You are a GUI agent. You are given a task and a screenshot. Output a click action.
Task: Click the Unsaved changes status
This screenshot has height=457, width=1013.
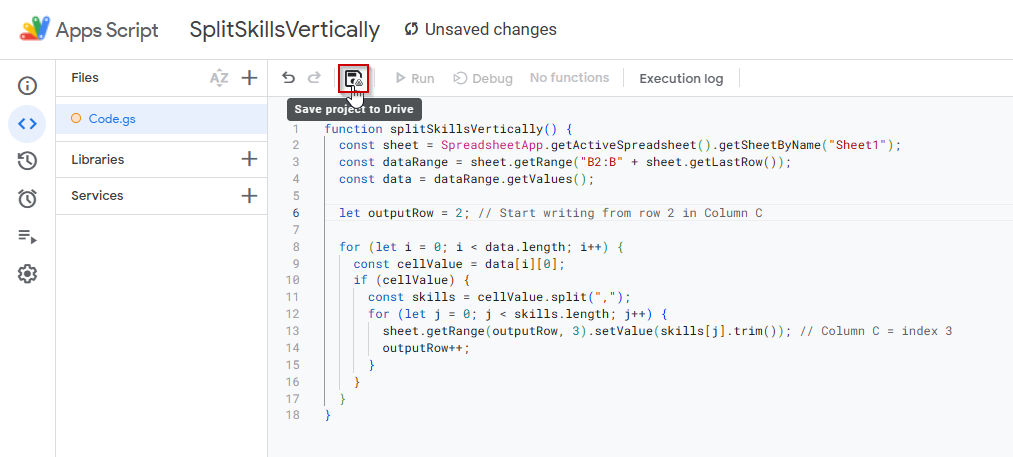click(x=481, y=29)
